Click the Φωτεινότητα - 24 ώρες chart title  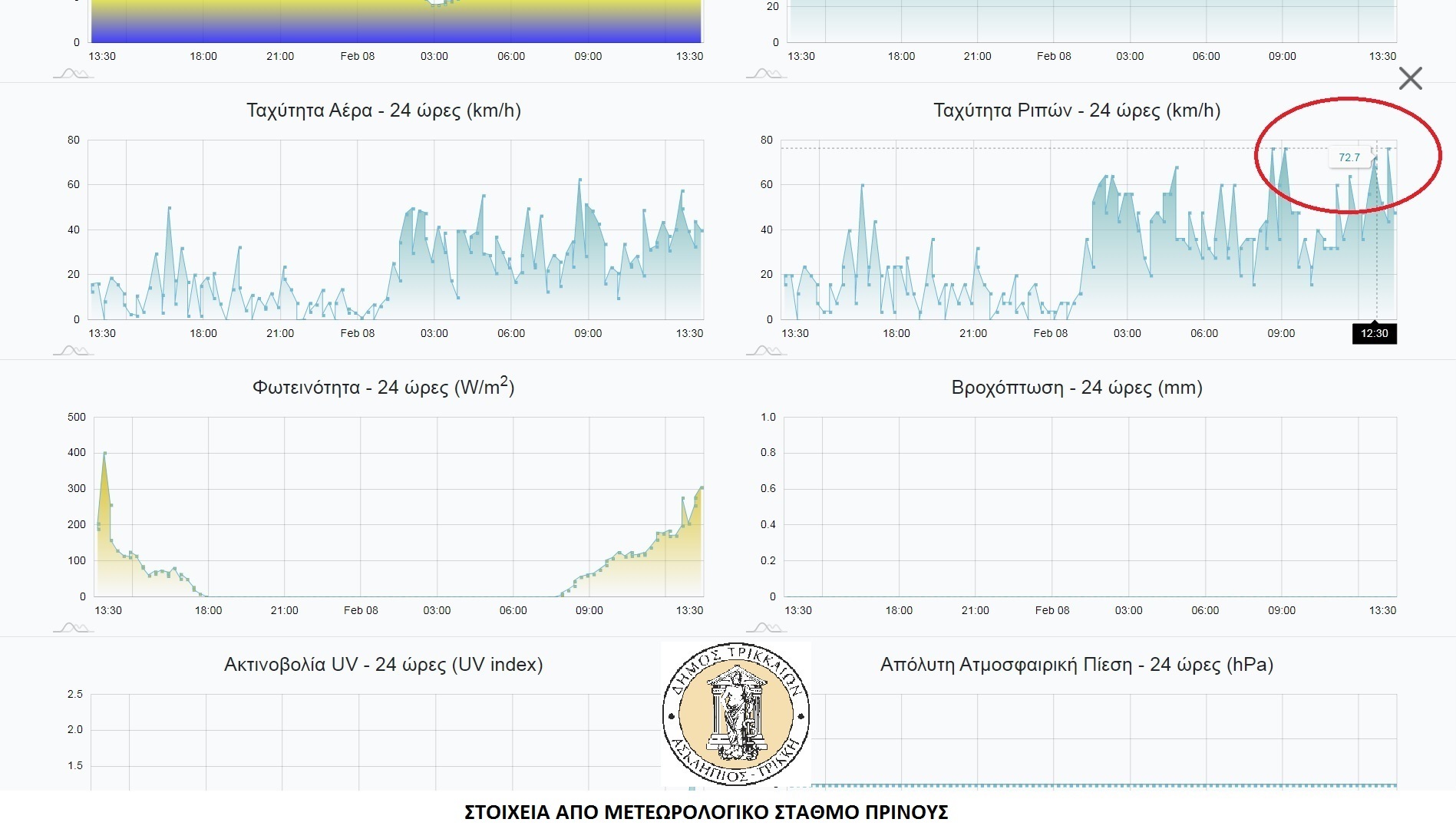[384, 388]
